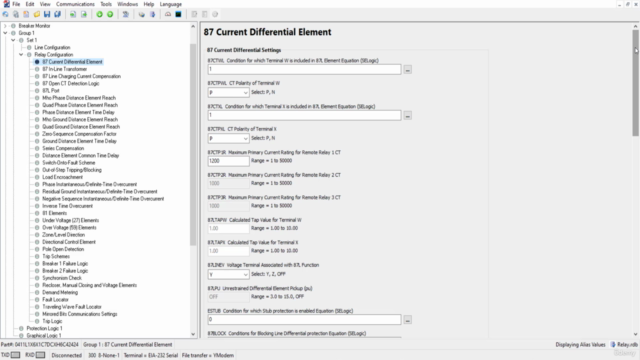Select Zero-Sequence Compensation Factor node

point(80,134)
